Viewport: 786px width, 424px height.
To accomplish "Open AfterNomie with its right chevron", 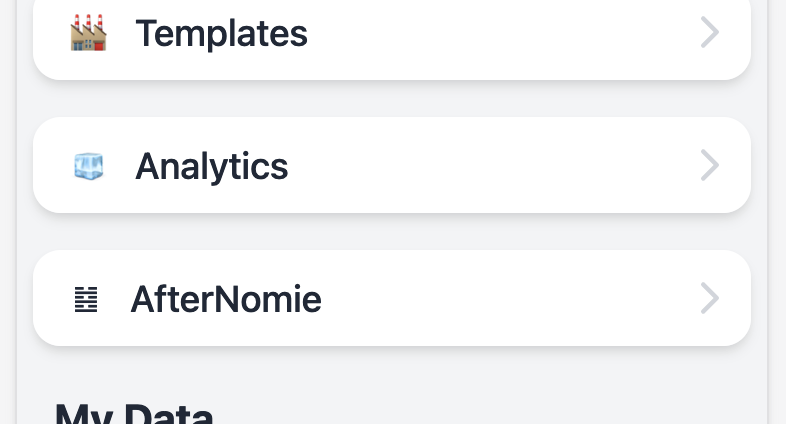I will [710, 298].
